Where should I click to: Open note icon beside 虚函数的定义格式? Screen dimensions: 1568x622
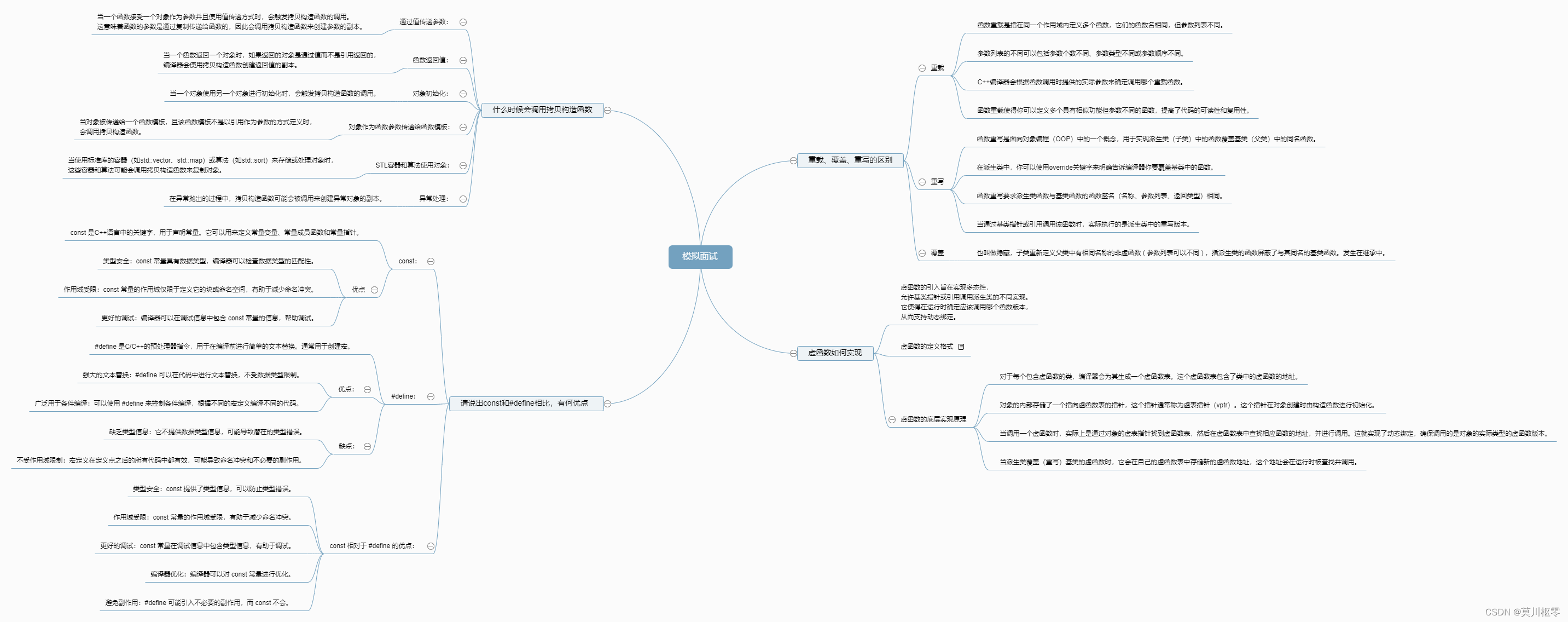click(961, 347)
